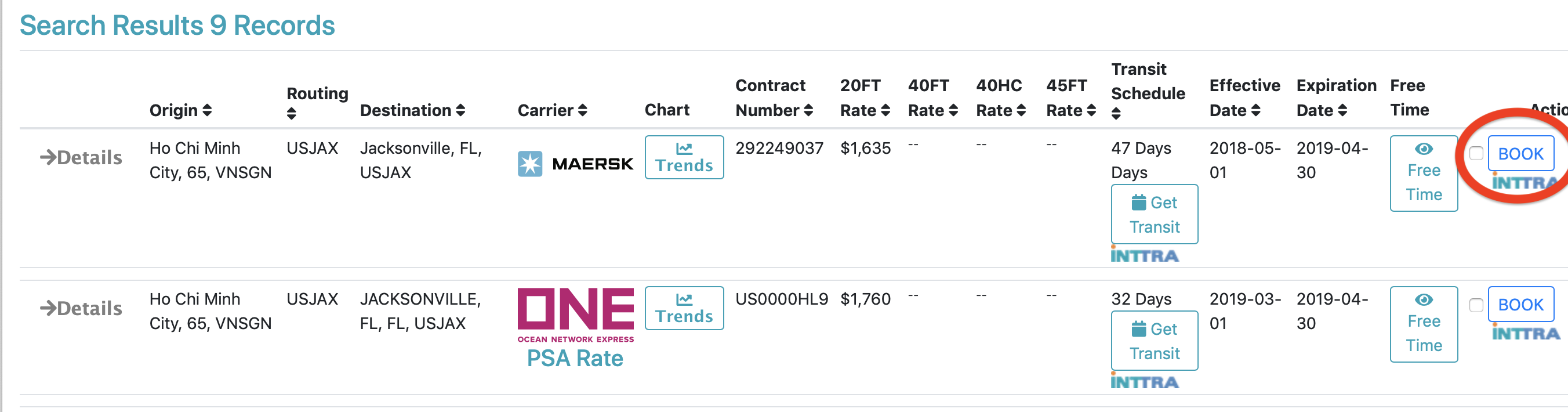Expand Details for the Maersk row
Viewport: 1568px width, 412px height.
(81, 158)
